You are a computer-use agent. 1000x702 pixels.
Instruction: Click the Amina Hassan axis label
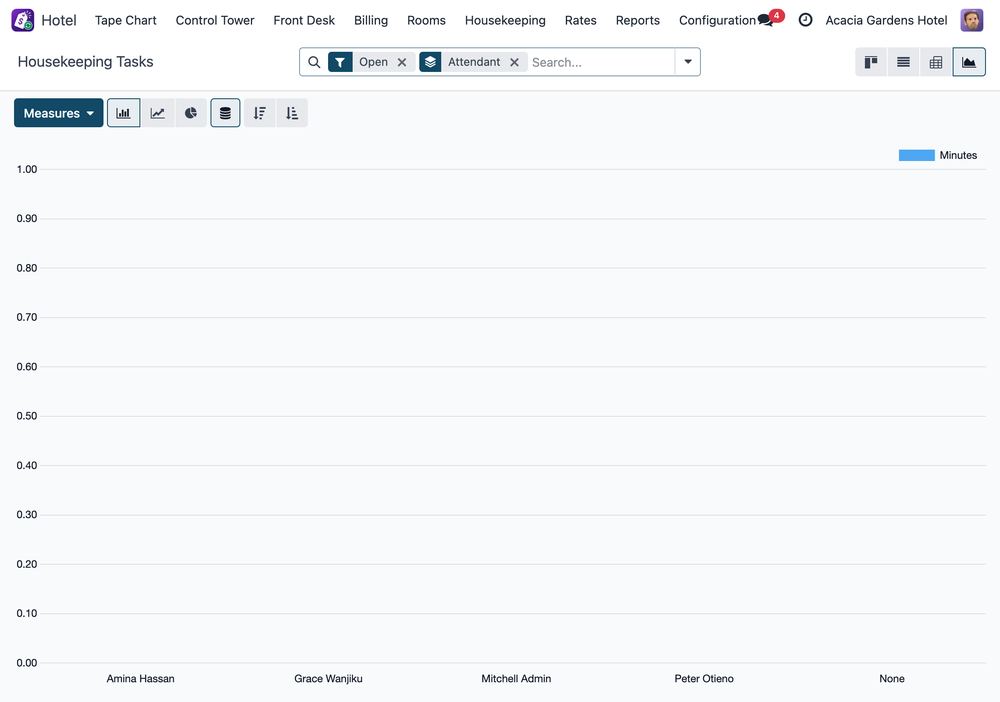pos(140,678)
